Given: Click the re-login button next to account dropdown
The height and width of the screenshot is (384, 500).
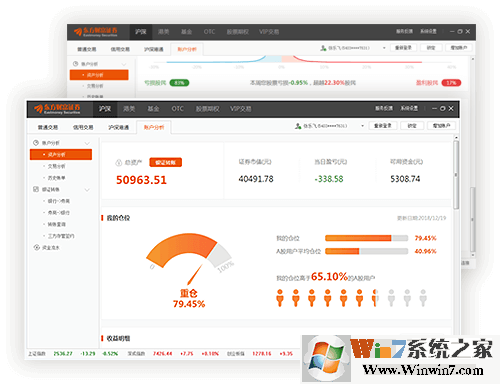Looking at the screenshot, I should click(383, 126).
